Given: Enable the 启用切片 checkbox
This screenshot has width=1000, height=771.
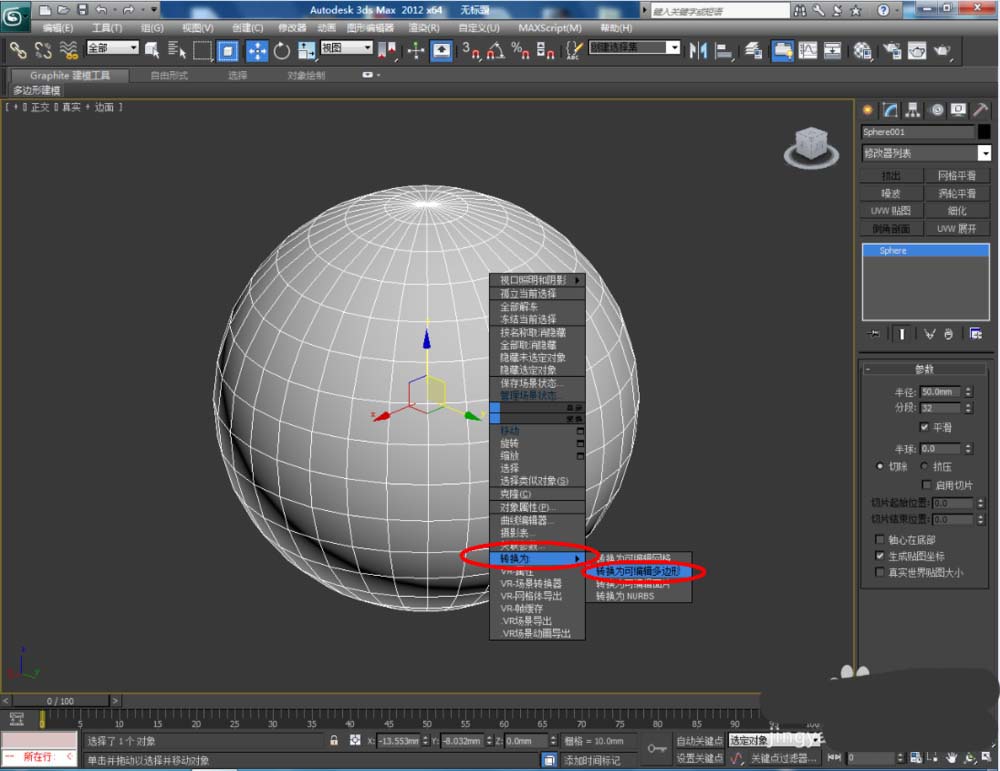Looking at the screenshot, I should click(926, 485).
